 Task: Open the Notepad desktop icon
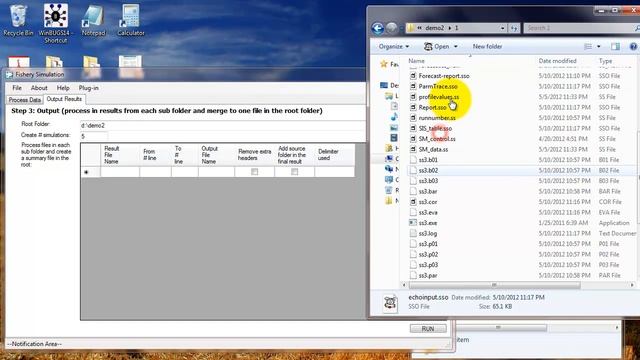[93, 20]
